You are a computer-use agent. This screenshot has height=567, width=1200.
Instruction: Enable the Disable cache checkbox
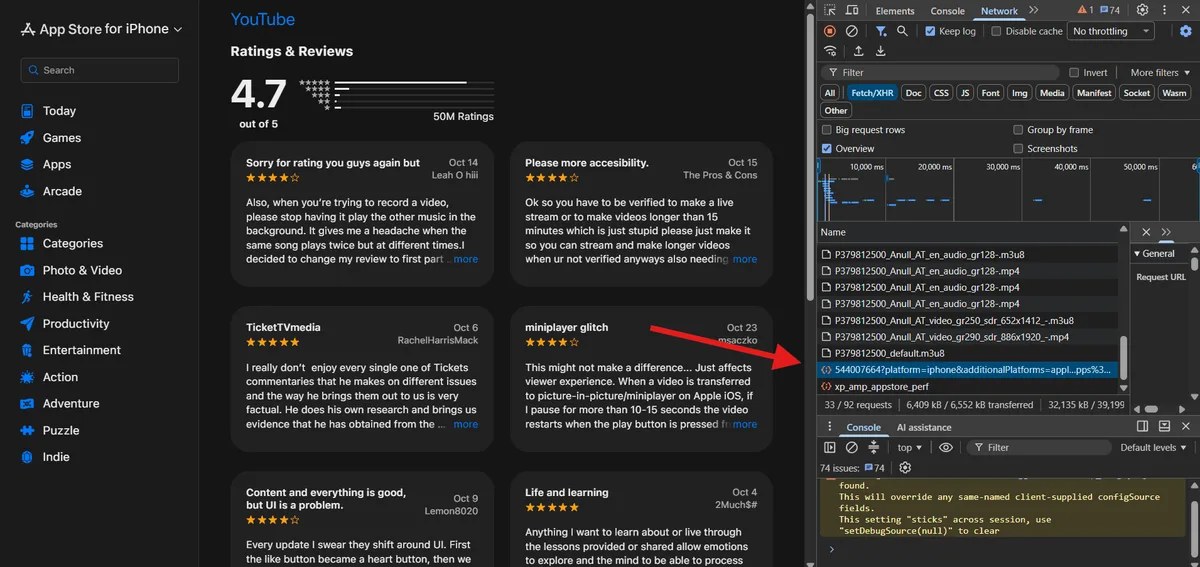[x=996, y=31]
